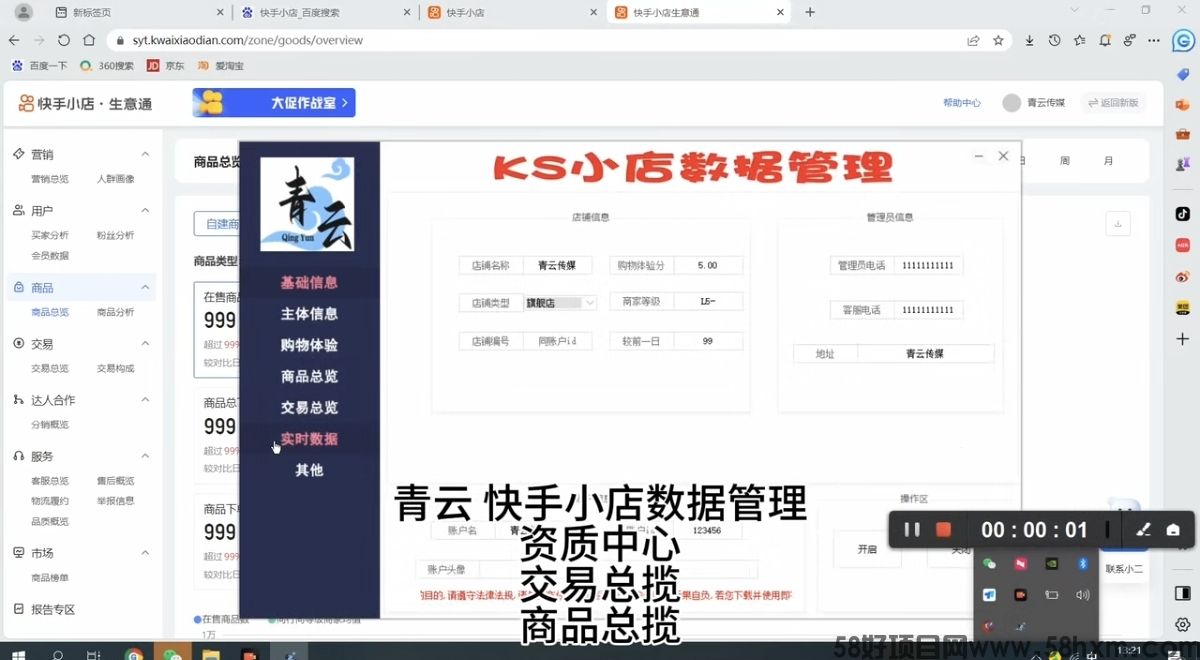Open the 店铺类型 dropdown showing 旗舰店

coord(561,303)
